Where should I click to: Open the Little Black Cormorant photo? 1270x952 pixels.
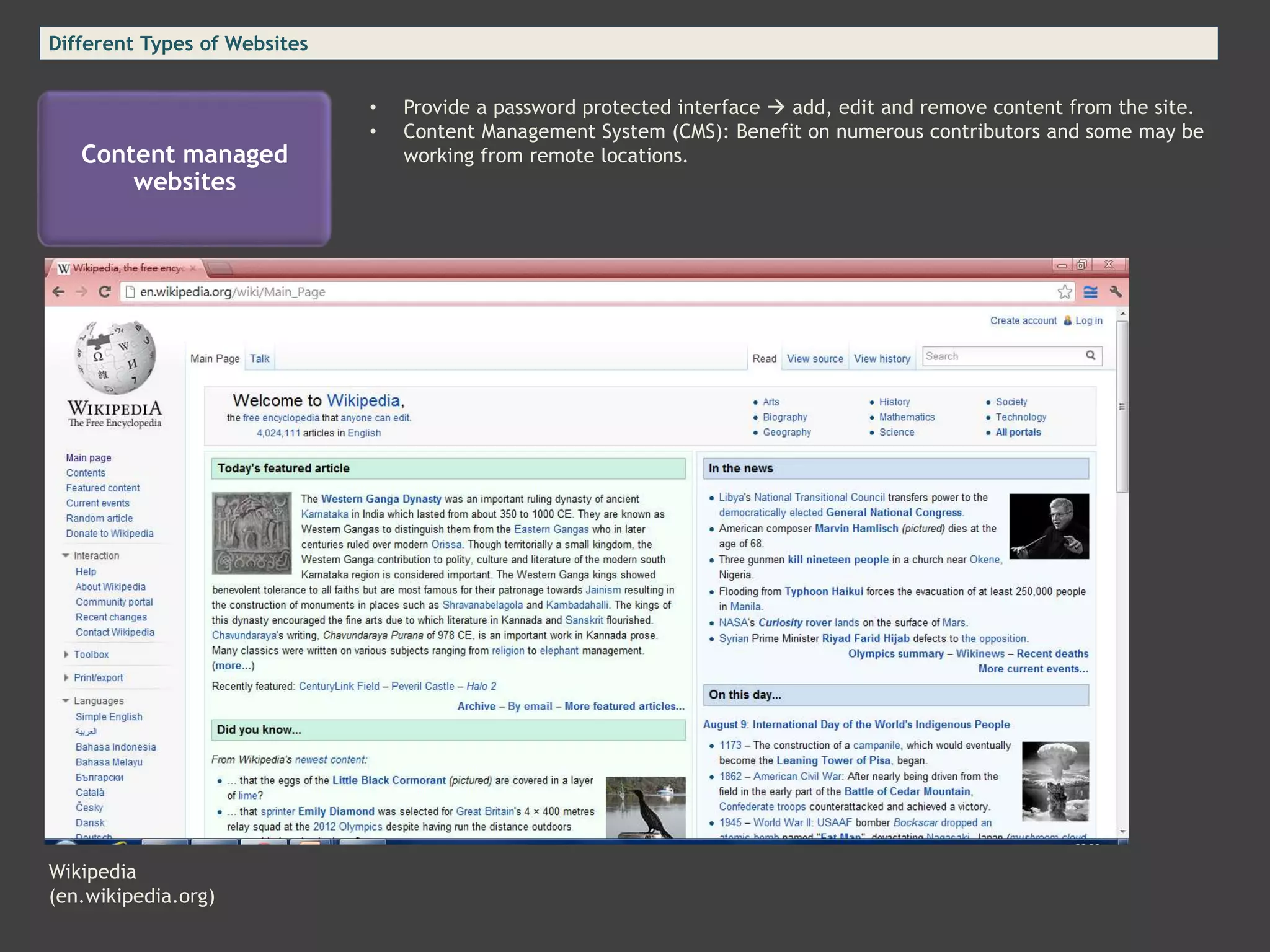646,808
